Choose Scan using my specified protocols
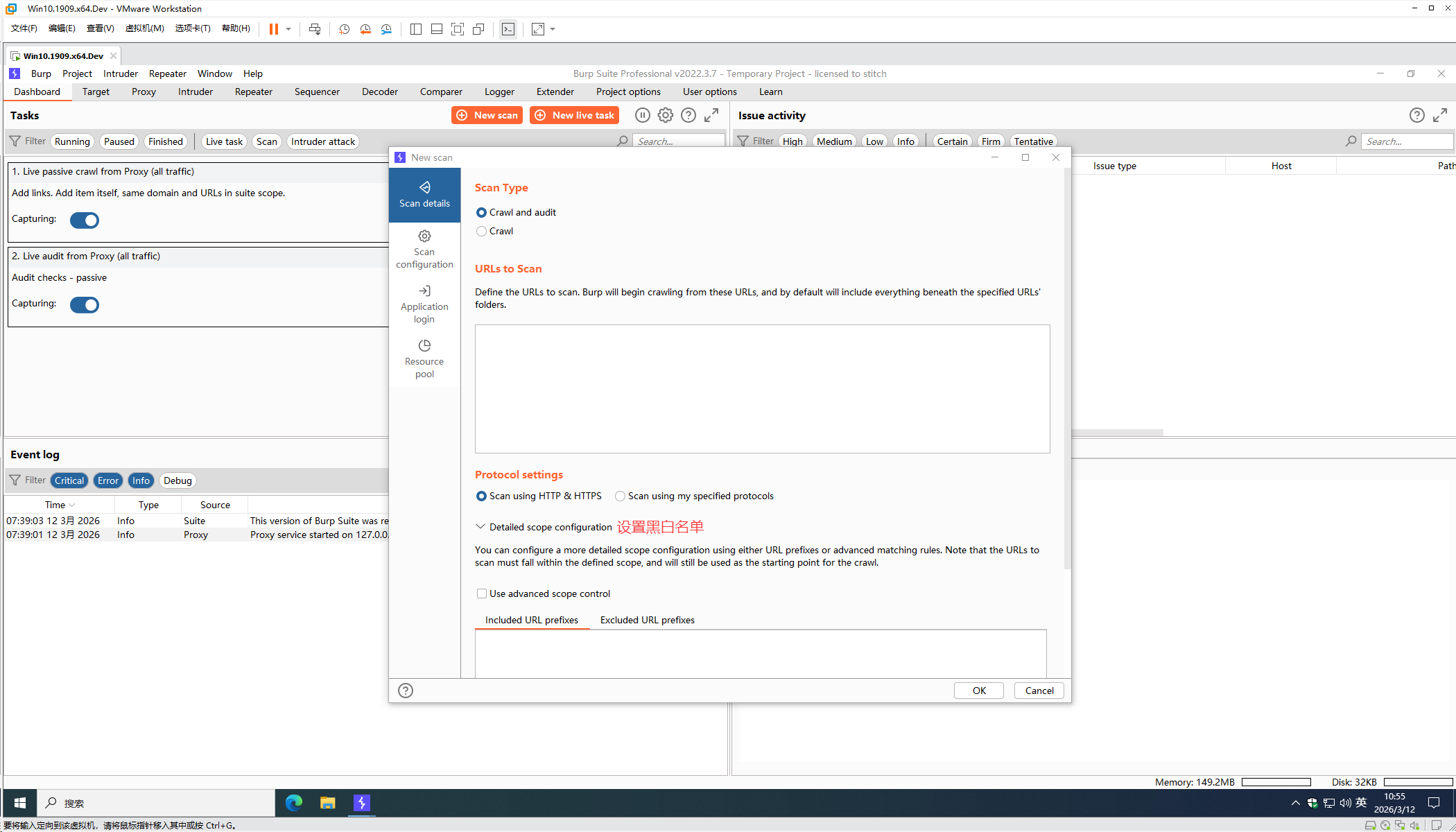The image size is (1456, 832). [x=620, y=496]
